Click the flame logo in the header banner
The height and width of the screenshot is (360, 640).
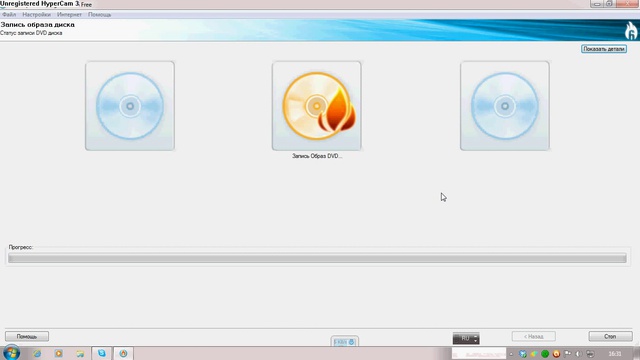[631, 30]
